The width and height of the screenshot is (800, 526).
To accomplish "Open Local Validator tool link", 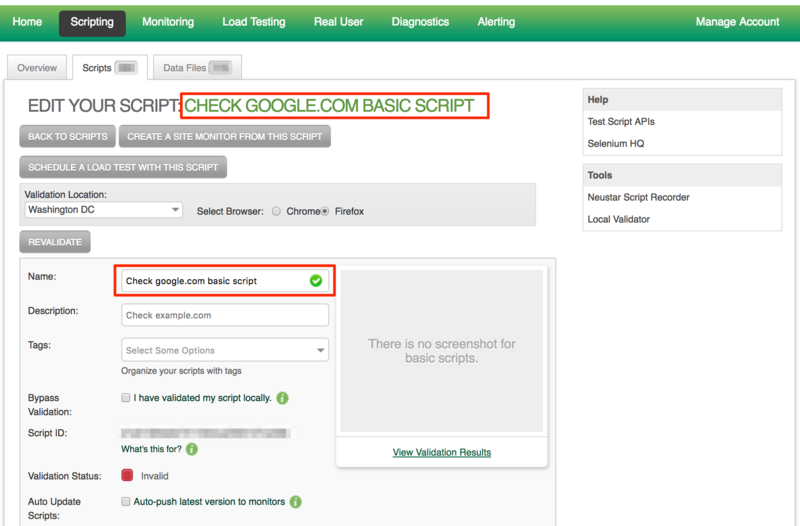I will click(618, 219).
